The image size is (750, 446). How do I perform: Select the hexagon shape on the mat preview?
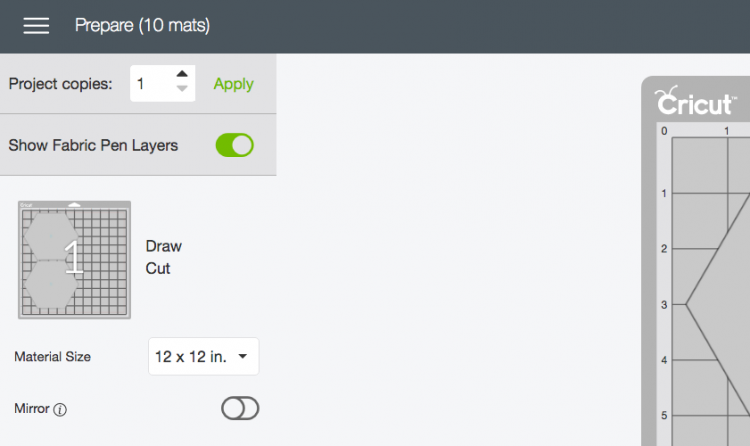click(718, 304)
